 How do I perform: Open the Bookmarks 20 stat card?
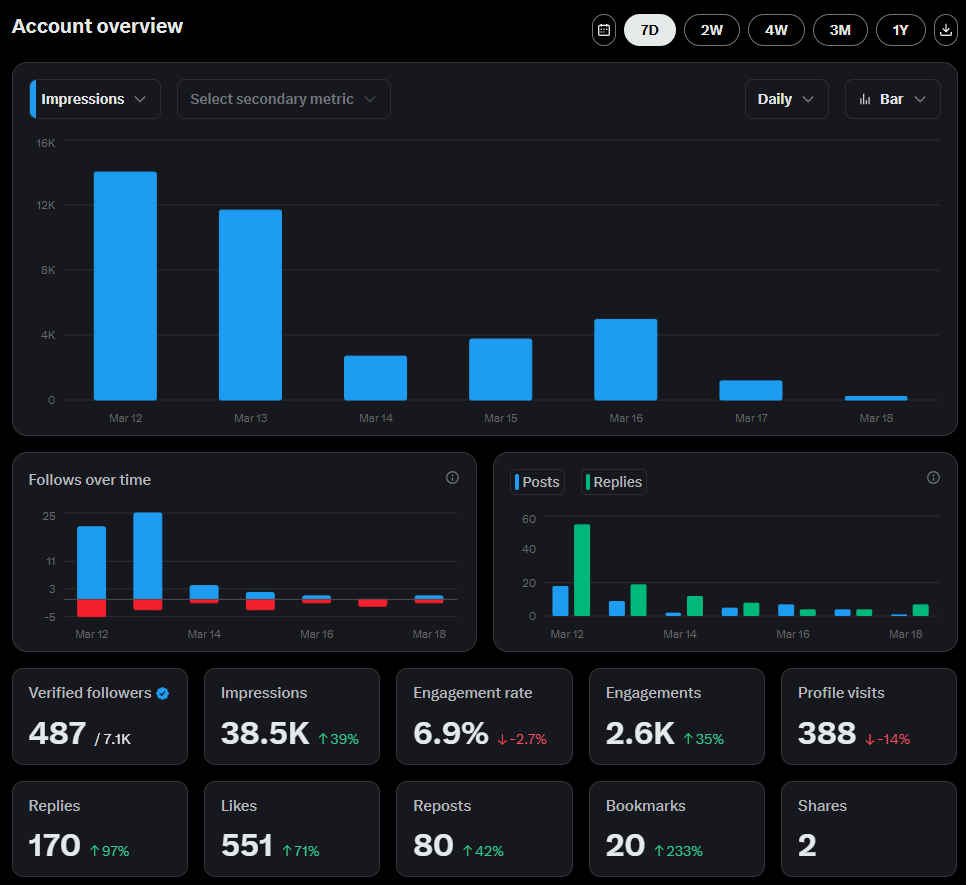676,829
